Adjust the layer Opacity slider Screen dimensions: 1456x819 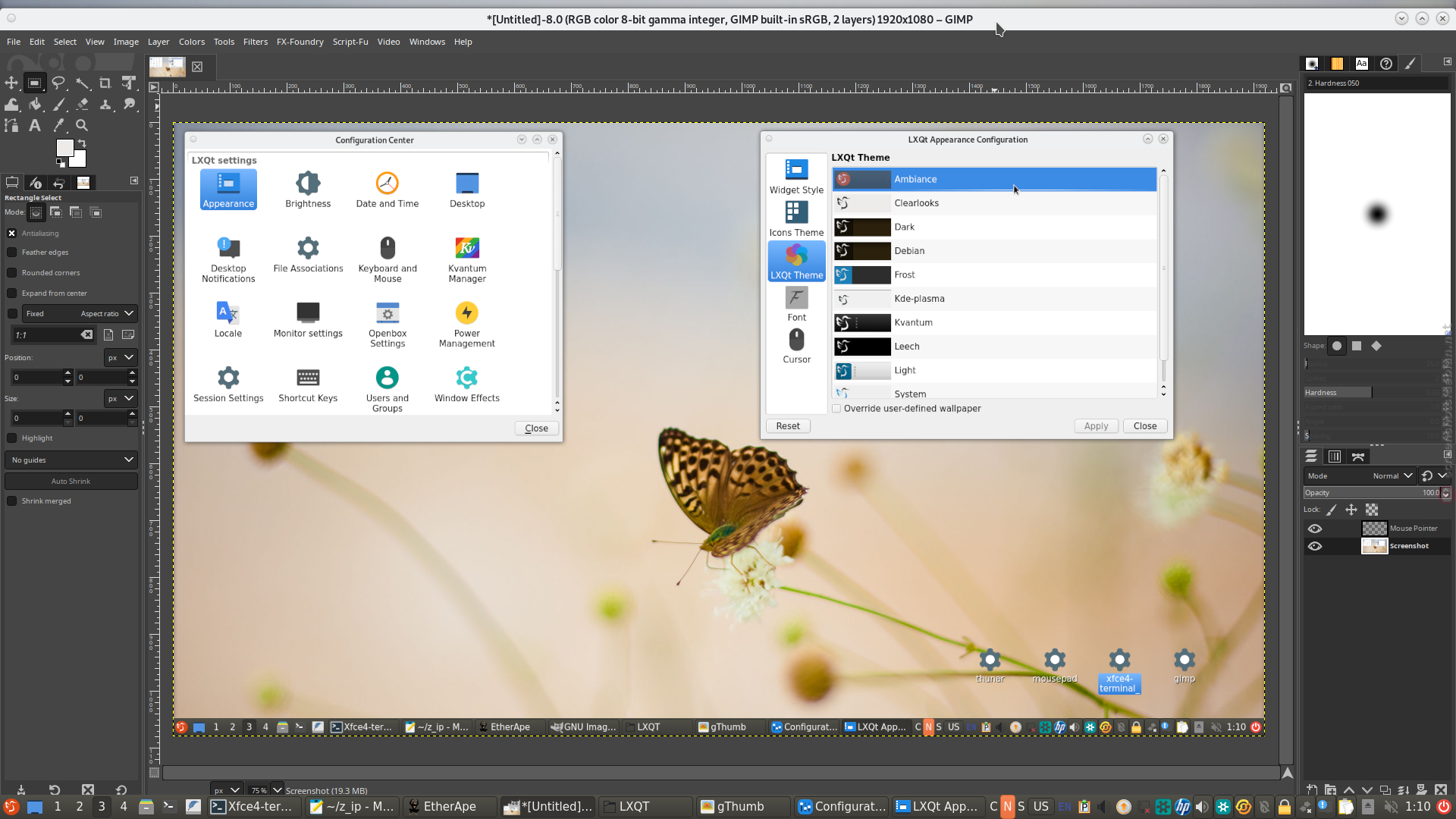point(1371,493)
